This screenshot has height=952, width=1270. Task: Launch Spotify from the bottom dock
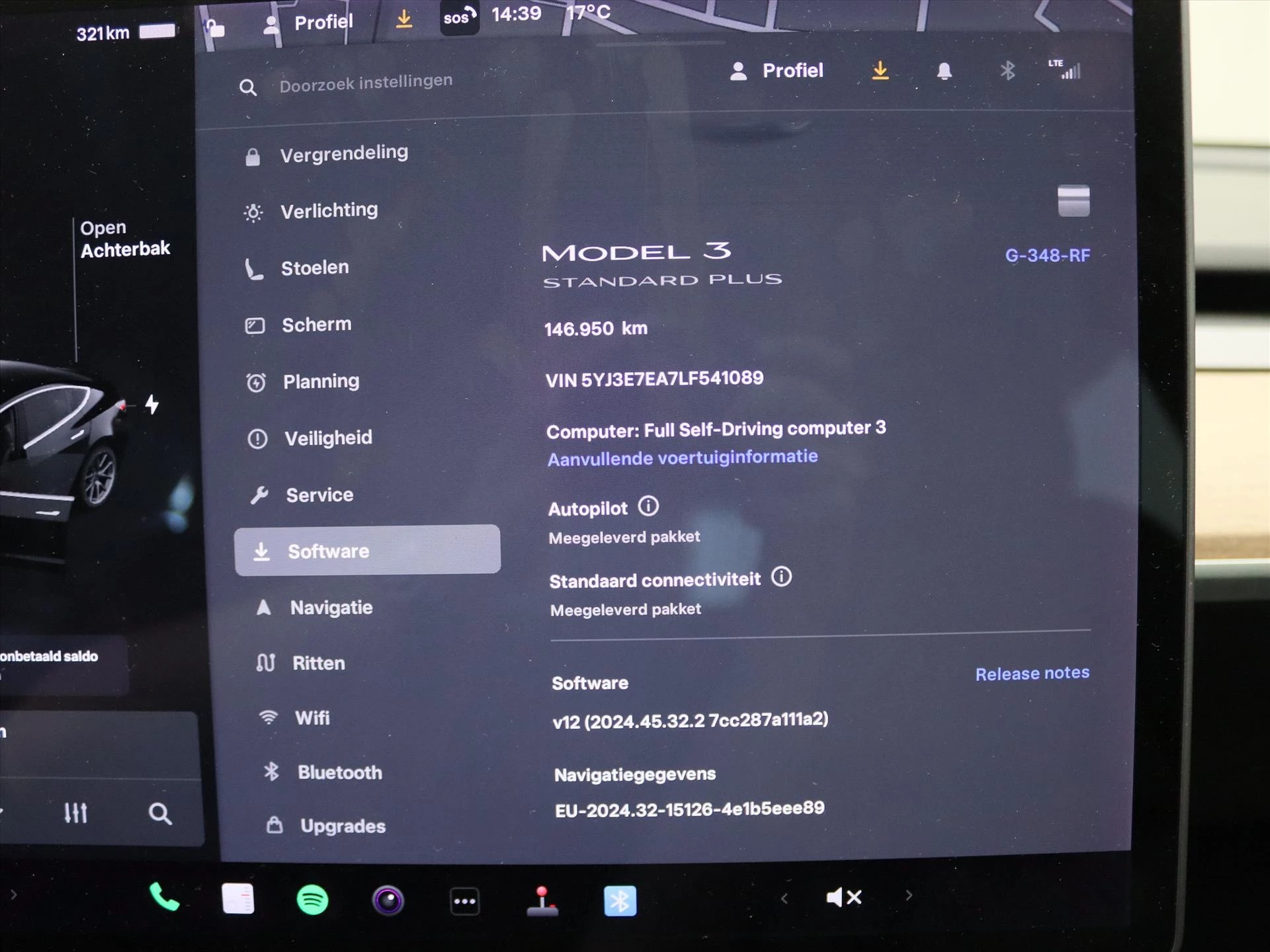(x=312, y=900)
